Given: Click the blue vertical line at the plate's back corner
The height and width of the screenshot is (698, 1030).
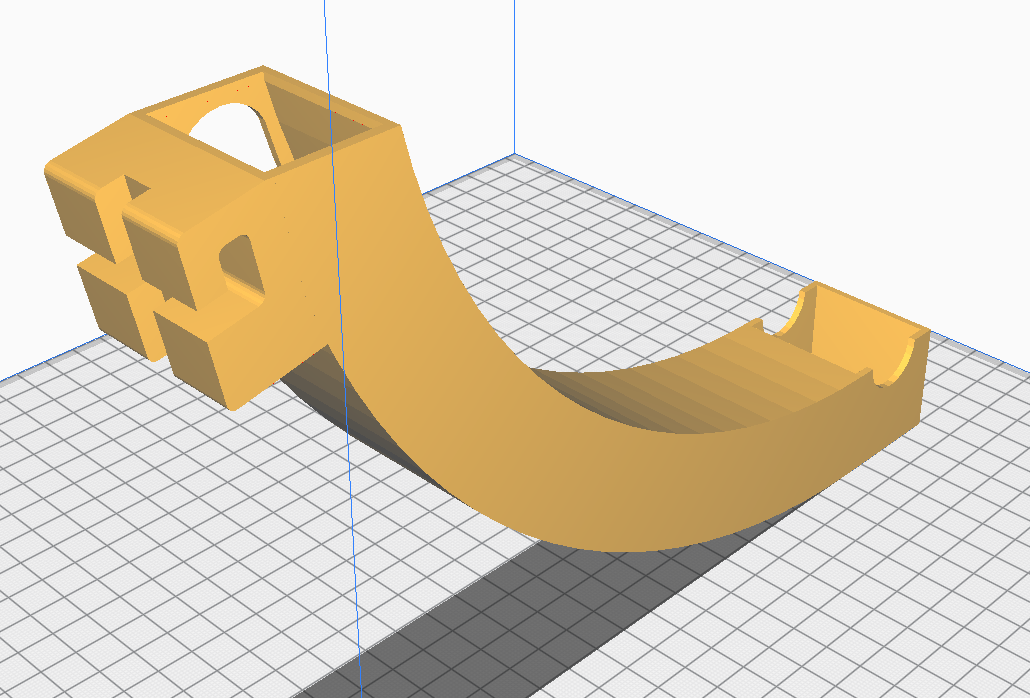Looking at the screenshot, I should (514, 80).
